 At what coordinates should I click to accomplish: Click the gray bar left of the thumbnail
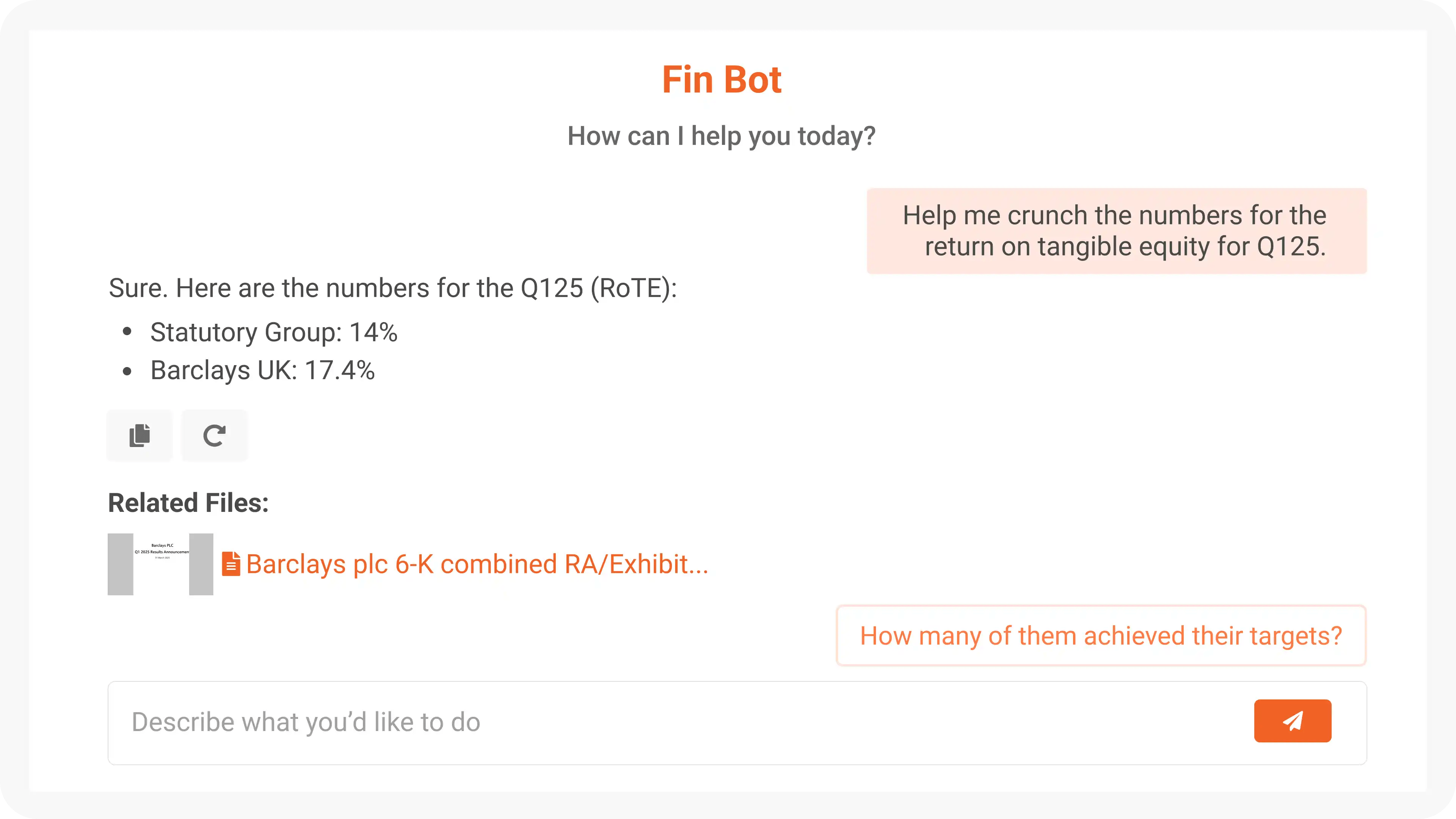[121, 564]
